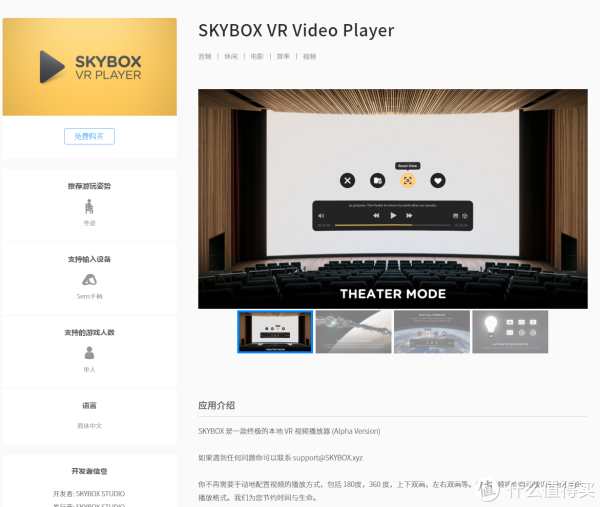
Task: Click the 音频 audio category tag
Action: (205, 57)
